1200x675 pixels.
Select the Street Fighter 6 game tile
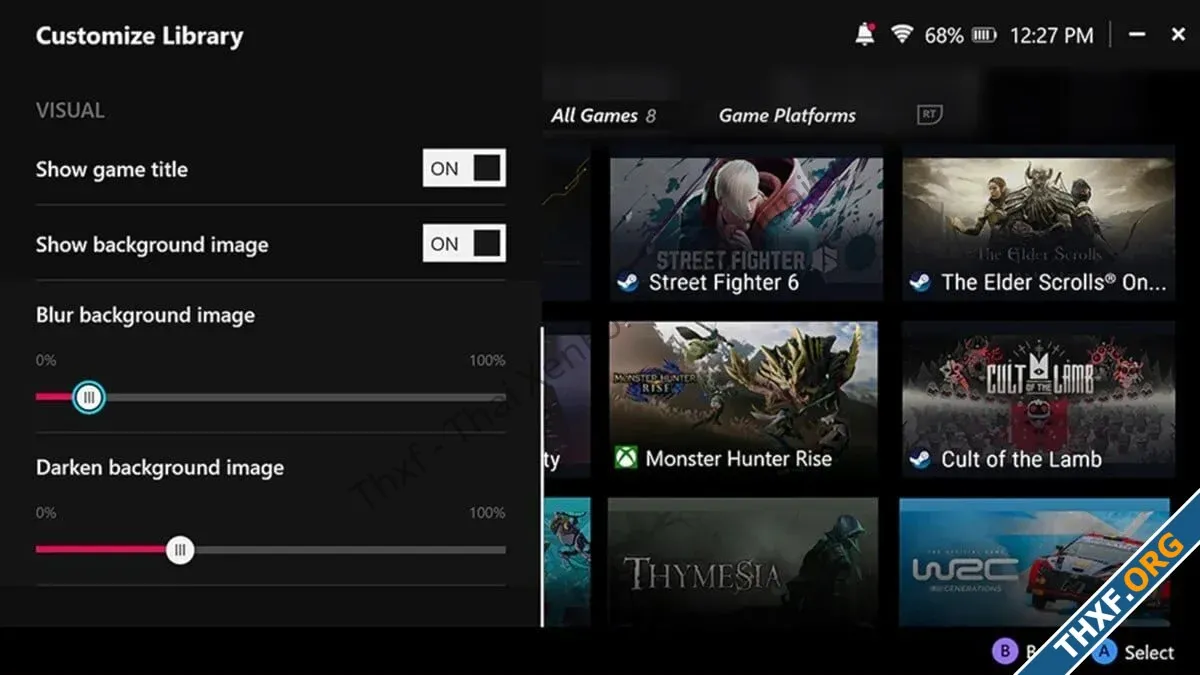pos(746,228)
